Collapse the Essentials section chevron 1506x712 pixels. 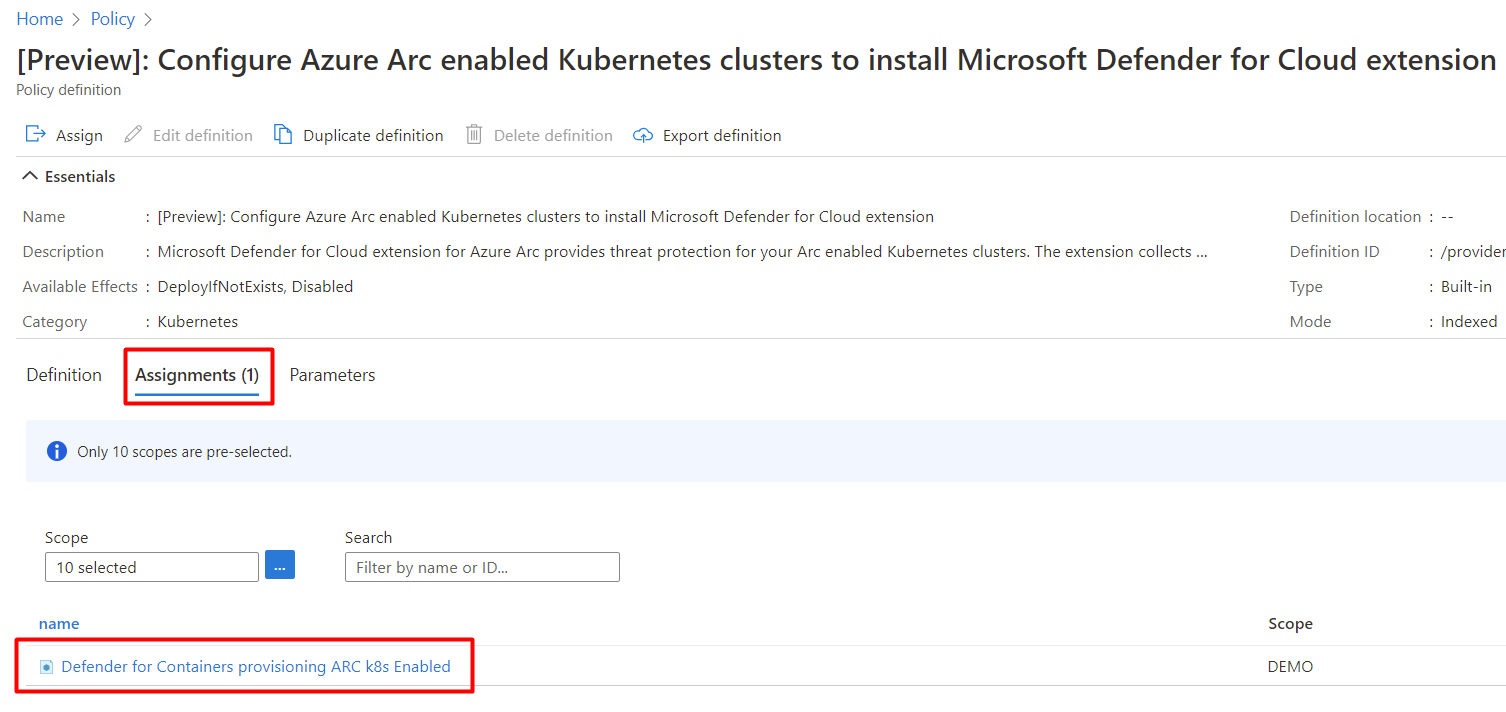pos(30,176)
